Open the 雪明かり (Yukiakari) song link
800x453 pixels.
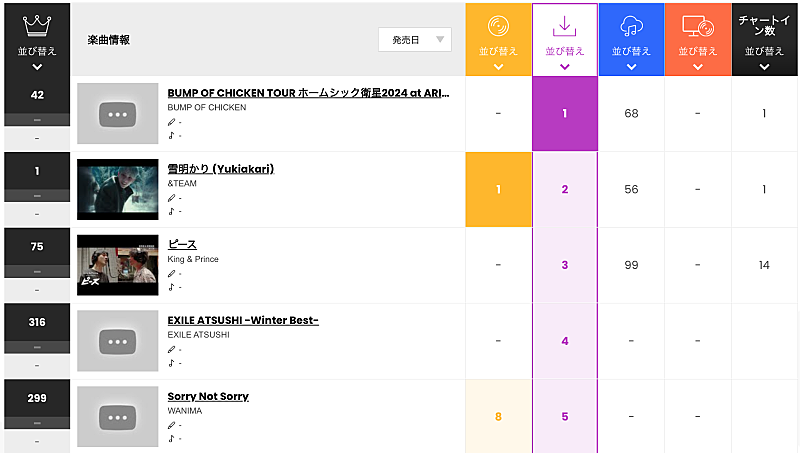[220, 169]
